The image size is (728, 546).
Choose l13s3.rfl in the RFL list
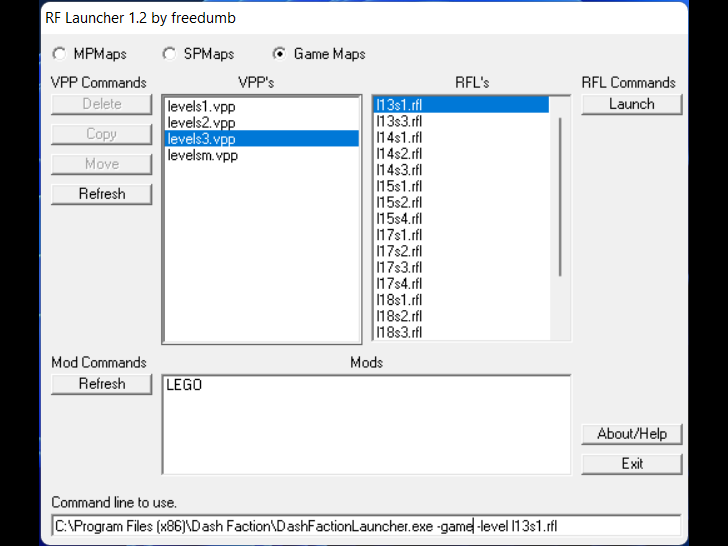tap(399, 121)
